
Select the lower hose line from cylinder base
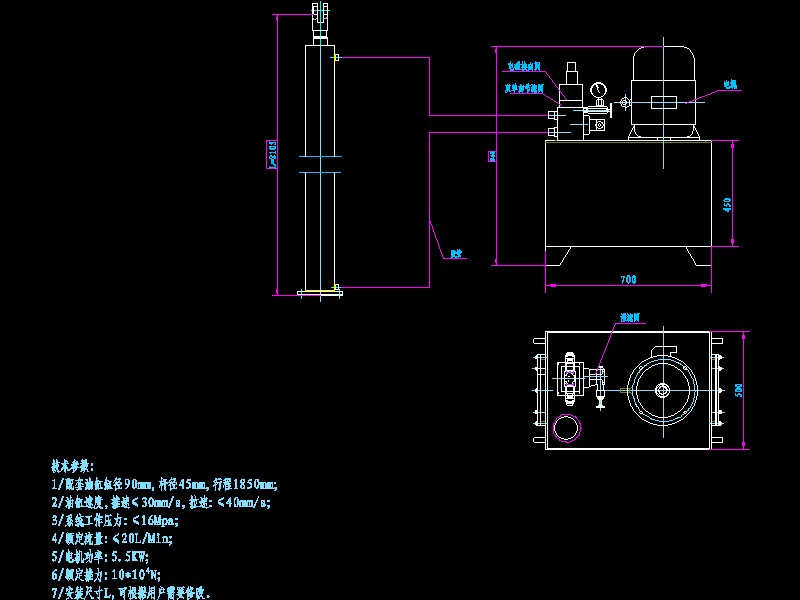coord(429,210)
